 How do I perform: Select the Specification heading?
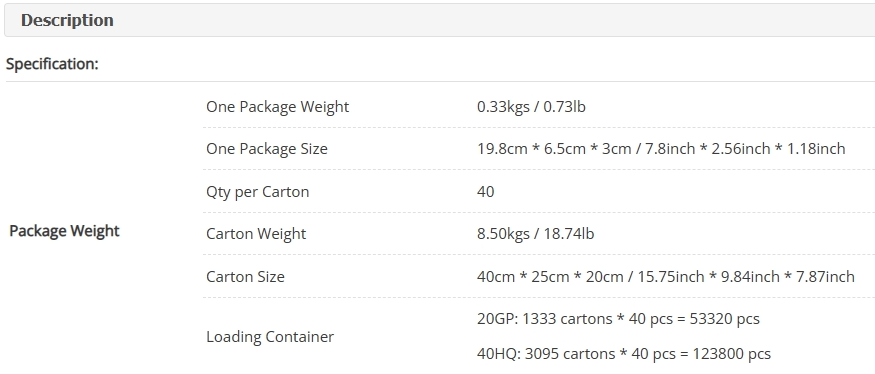[x=52, y=64]
